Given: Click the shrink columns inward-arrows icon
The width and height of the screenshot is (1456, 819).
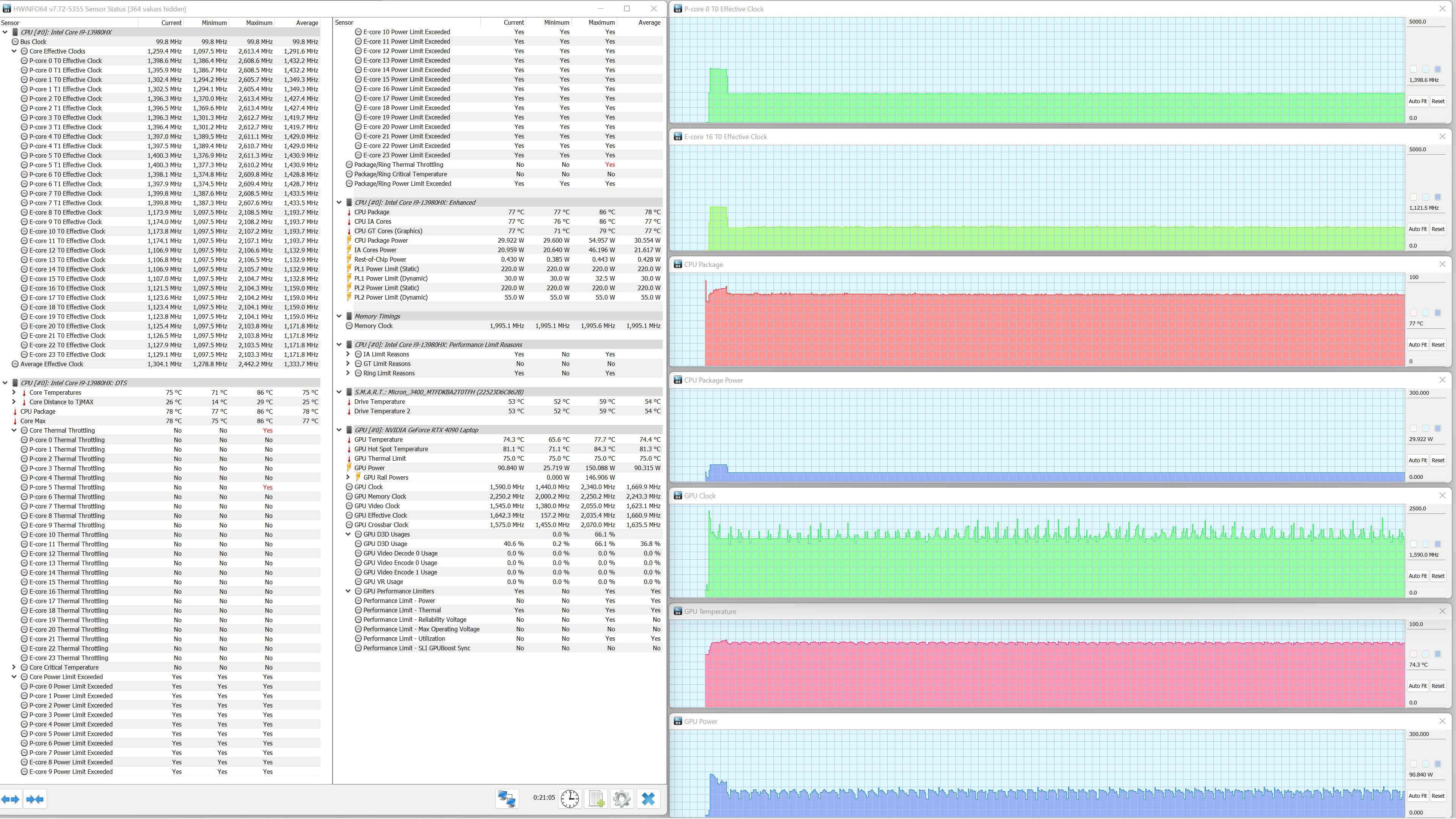Looking at the screenshot, I should point(35,799).
